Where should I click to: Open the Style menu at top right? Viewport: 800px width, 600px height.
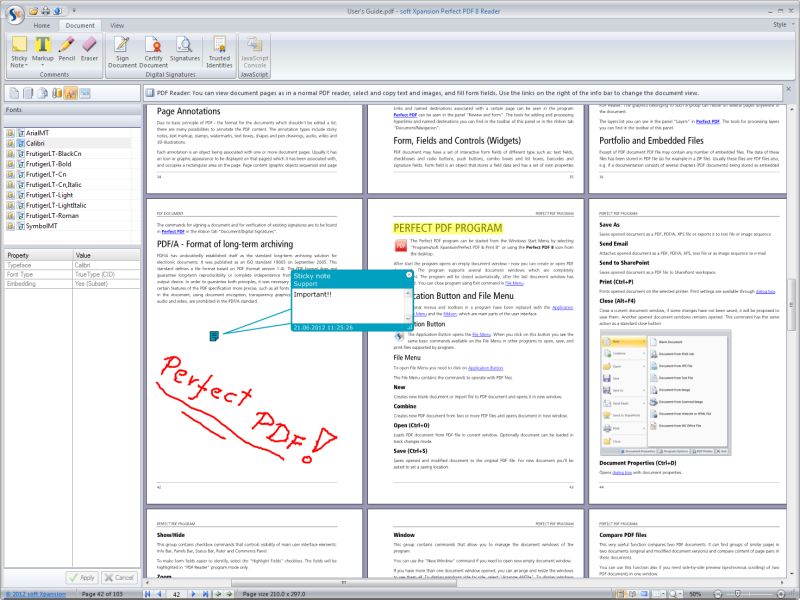point(783,24)
